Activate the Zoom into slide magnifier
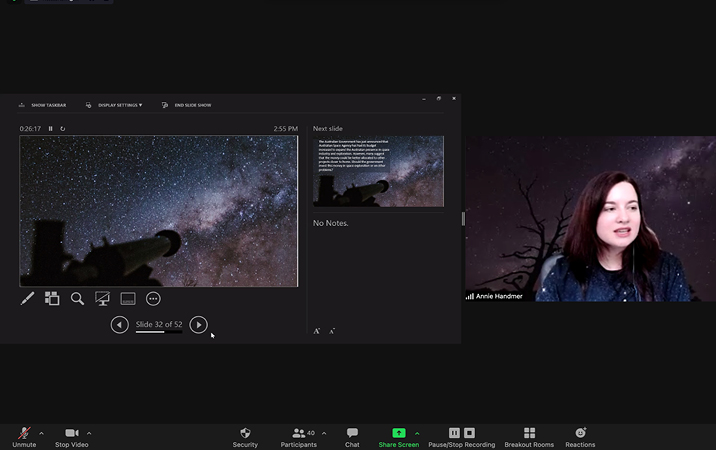 tap(77, 299)
